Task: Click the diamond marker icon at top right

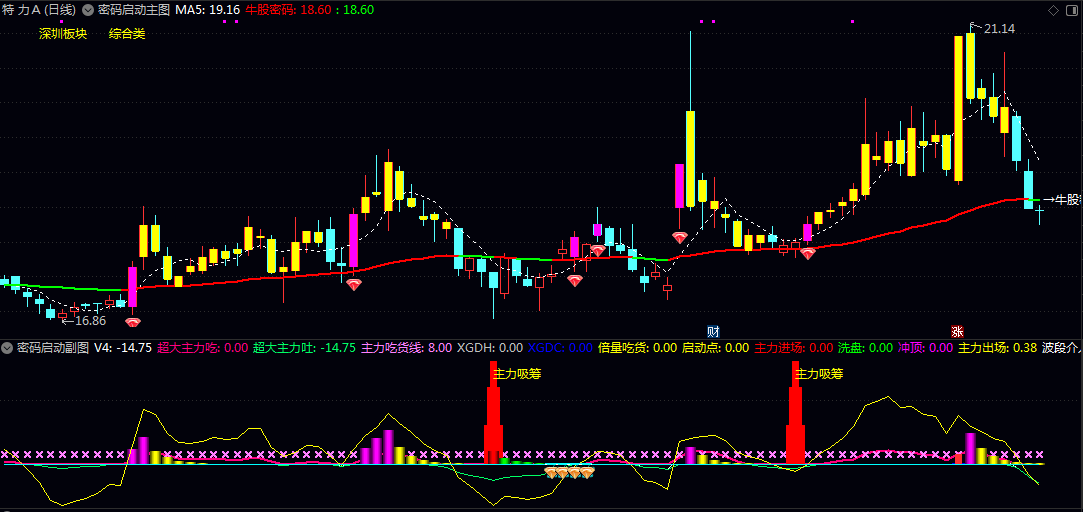Action: [1053, 10]
